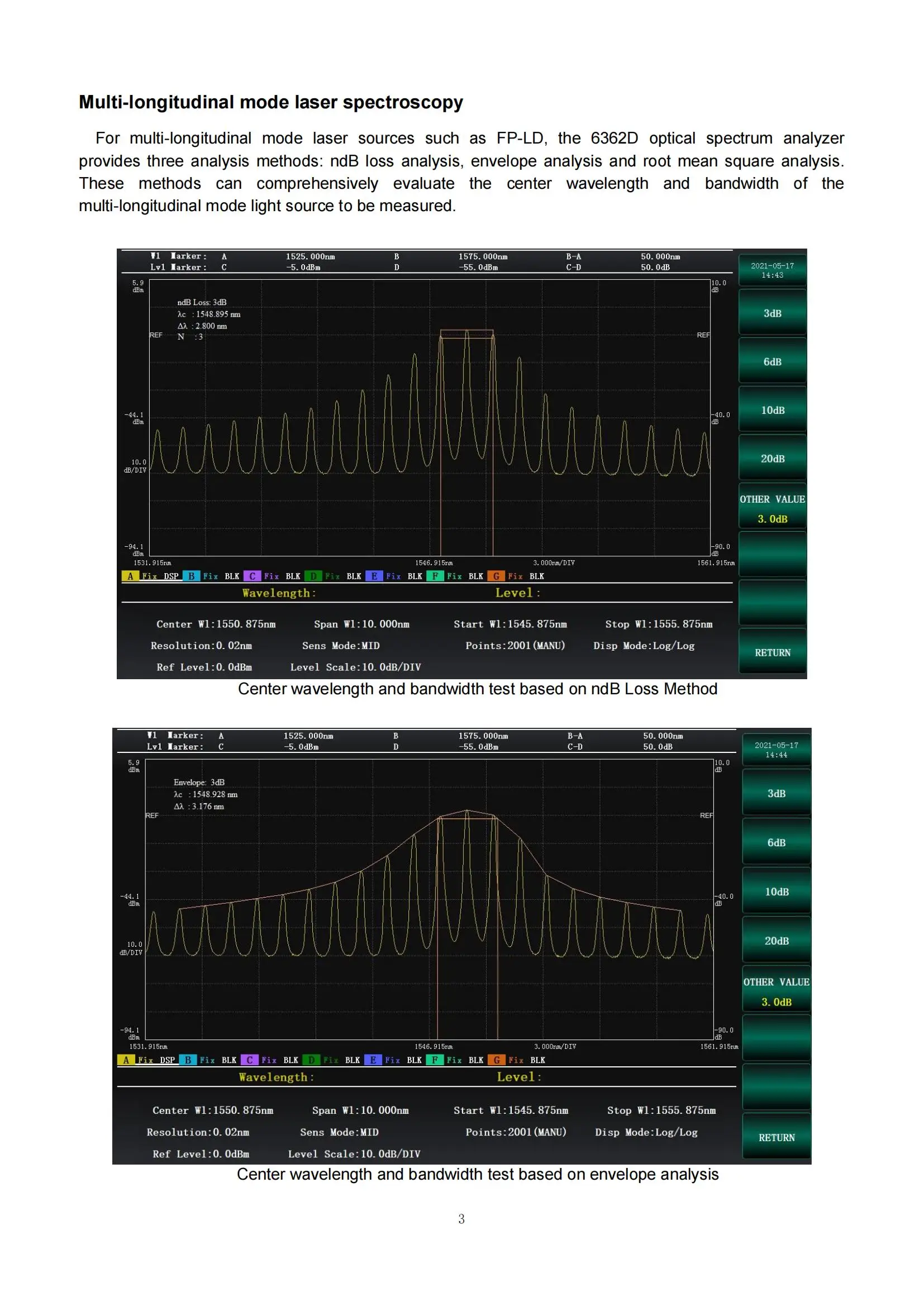Select orange trace G icon in ndB Loss screen
Viewport: 924px width, 1302px height.
496,576
